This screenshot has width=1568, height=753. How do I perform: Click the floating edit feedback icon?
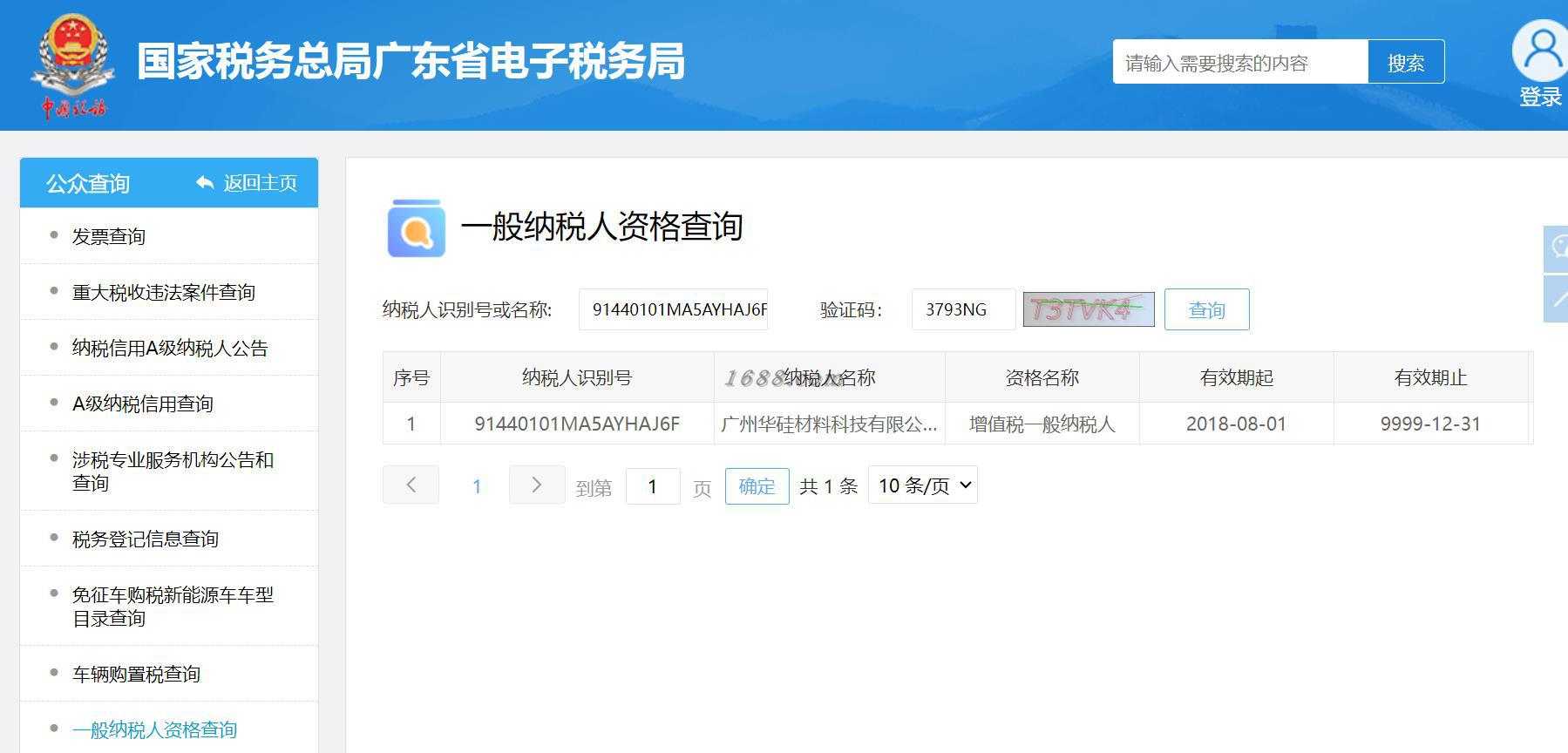click(x=1557, y=300)
